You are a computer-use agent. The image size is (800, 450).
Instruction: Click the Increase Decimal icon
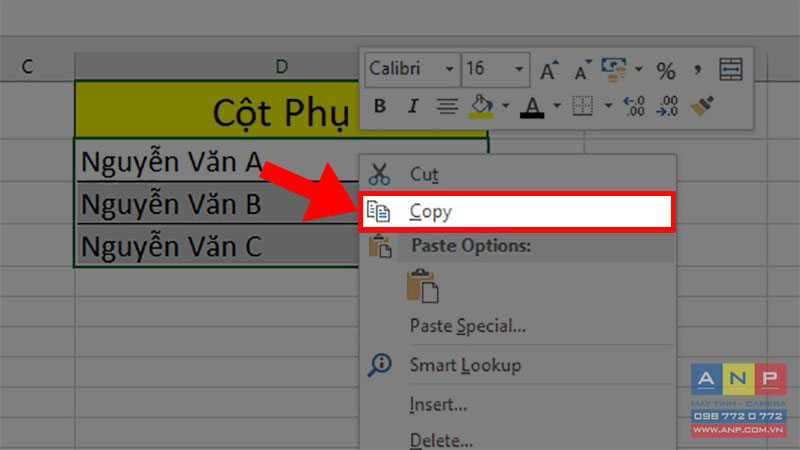click(633, 106)
